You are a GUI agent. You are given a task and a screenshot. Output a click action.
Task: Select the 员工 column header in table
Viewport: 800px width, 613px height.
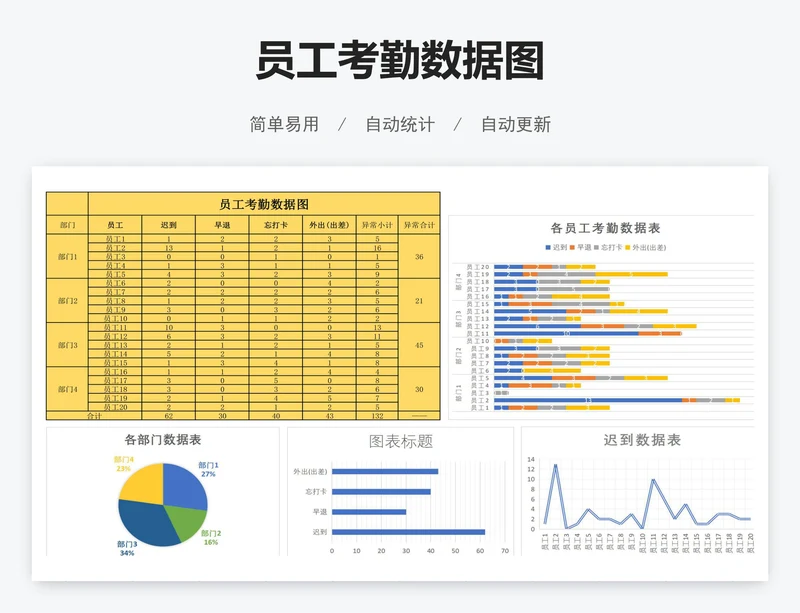(115, 225)
